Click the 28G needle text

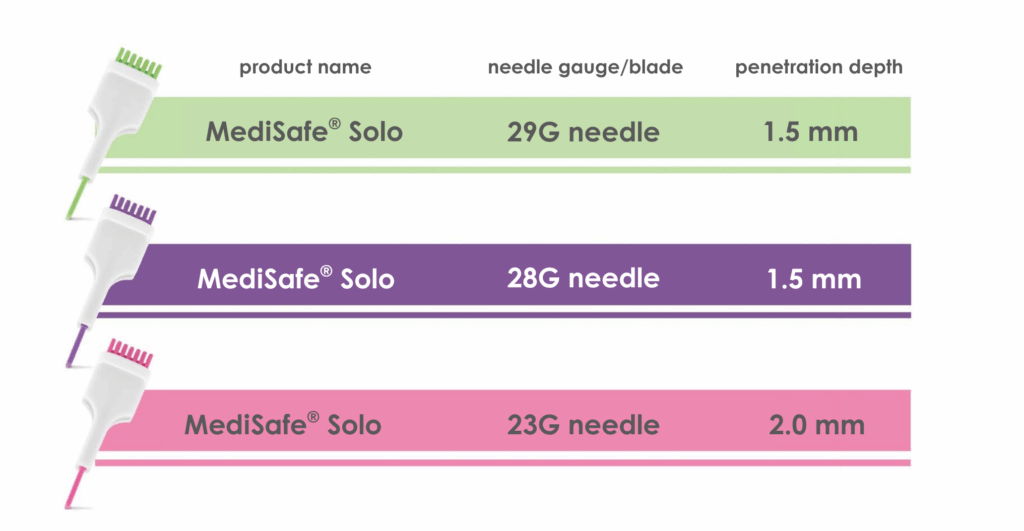tap(583, 277)
